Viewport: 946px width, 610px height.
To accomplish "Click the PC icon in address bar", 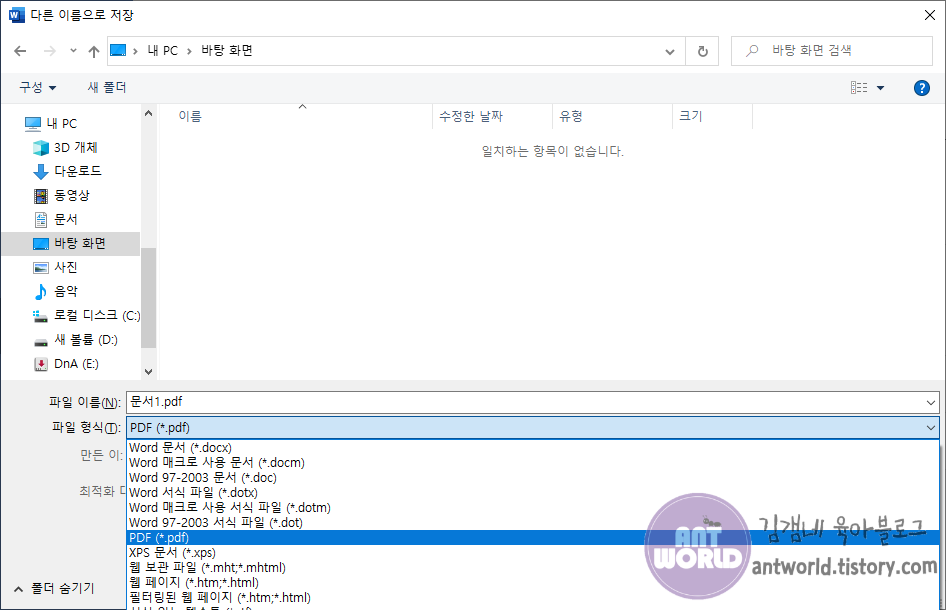I will 118,51.
